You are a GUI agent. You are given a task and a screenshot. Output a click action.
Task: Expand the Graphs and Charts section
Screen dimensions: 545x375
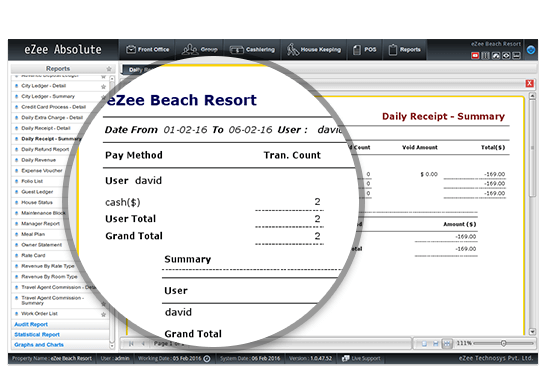tap(39, 345)
